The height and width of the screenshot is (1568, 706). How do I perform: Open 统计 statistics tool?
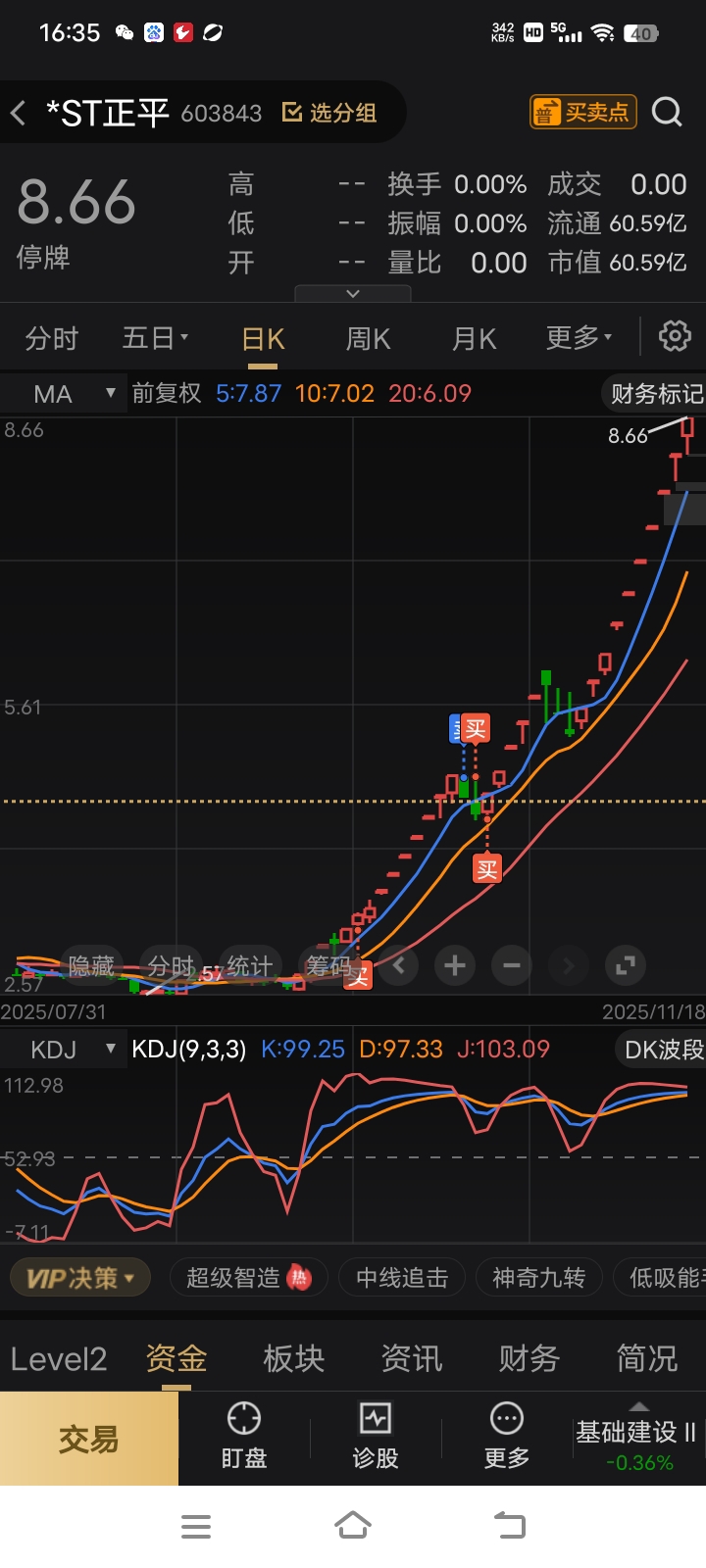[249, 966]
